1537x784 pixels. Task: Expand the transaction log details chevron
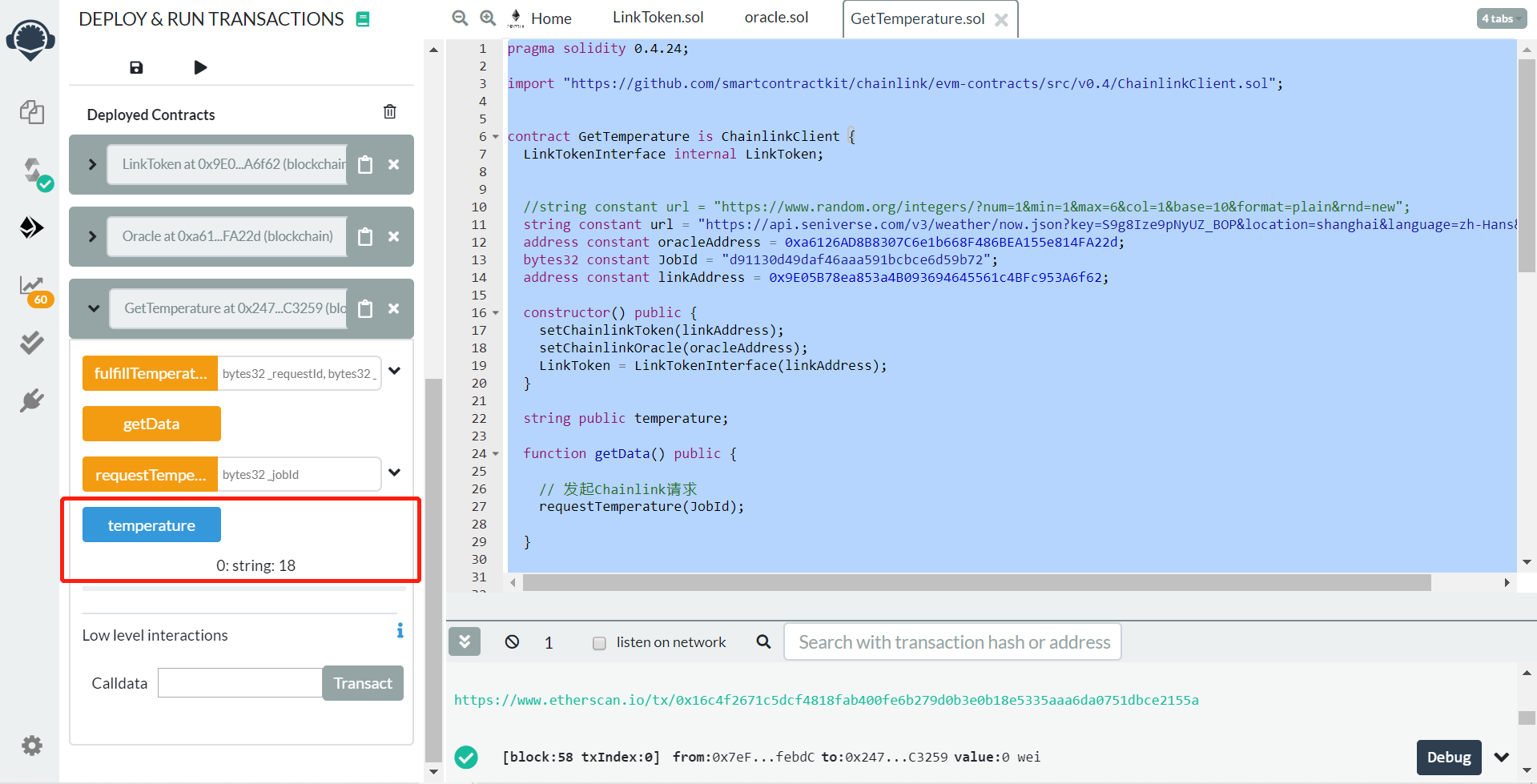pyautogui.click(x=1502, y=757)
